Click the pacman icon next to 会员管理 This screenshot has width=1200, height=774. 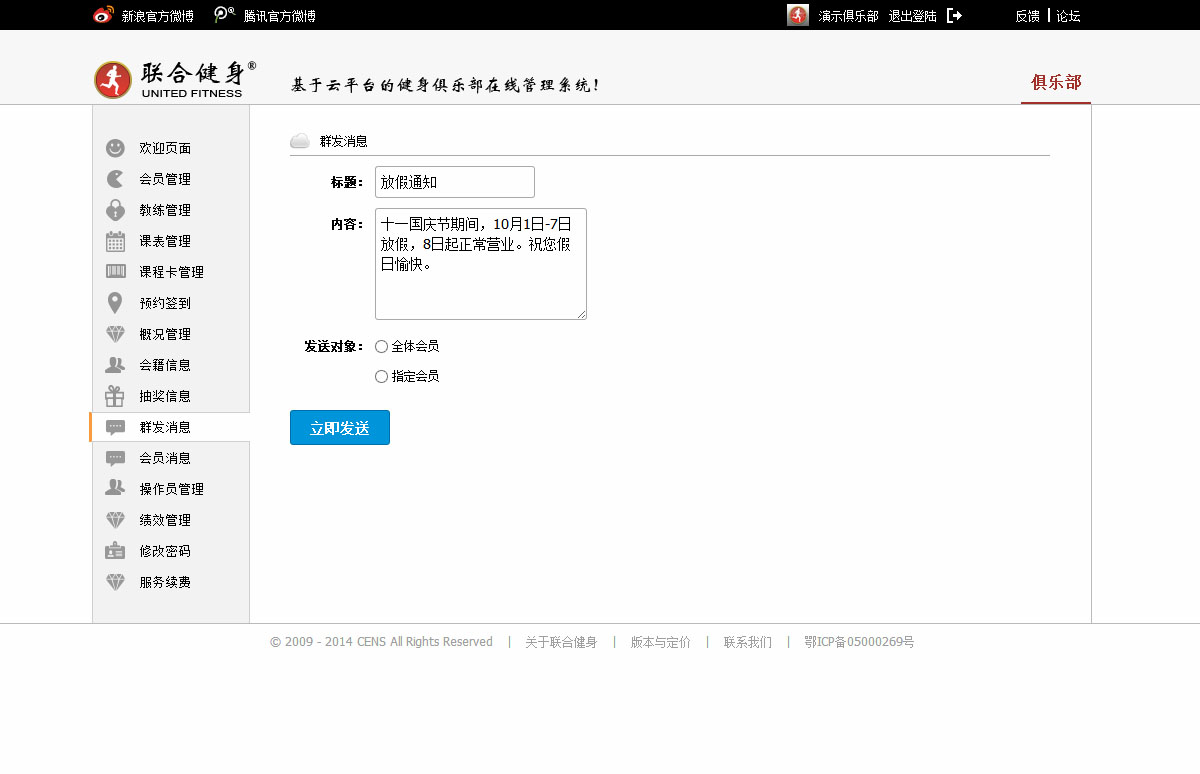115,179
